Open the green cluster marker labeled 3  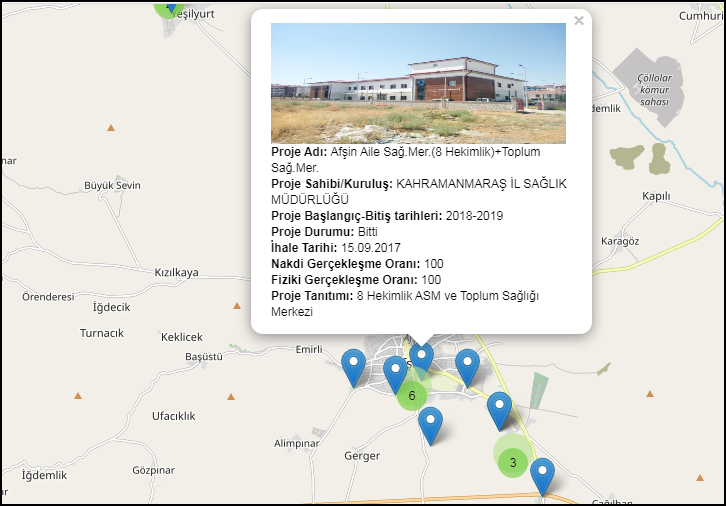point(513,462)
